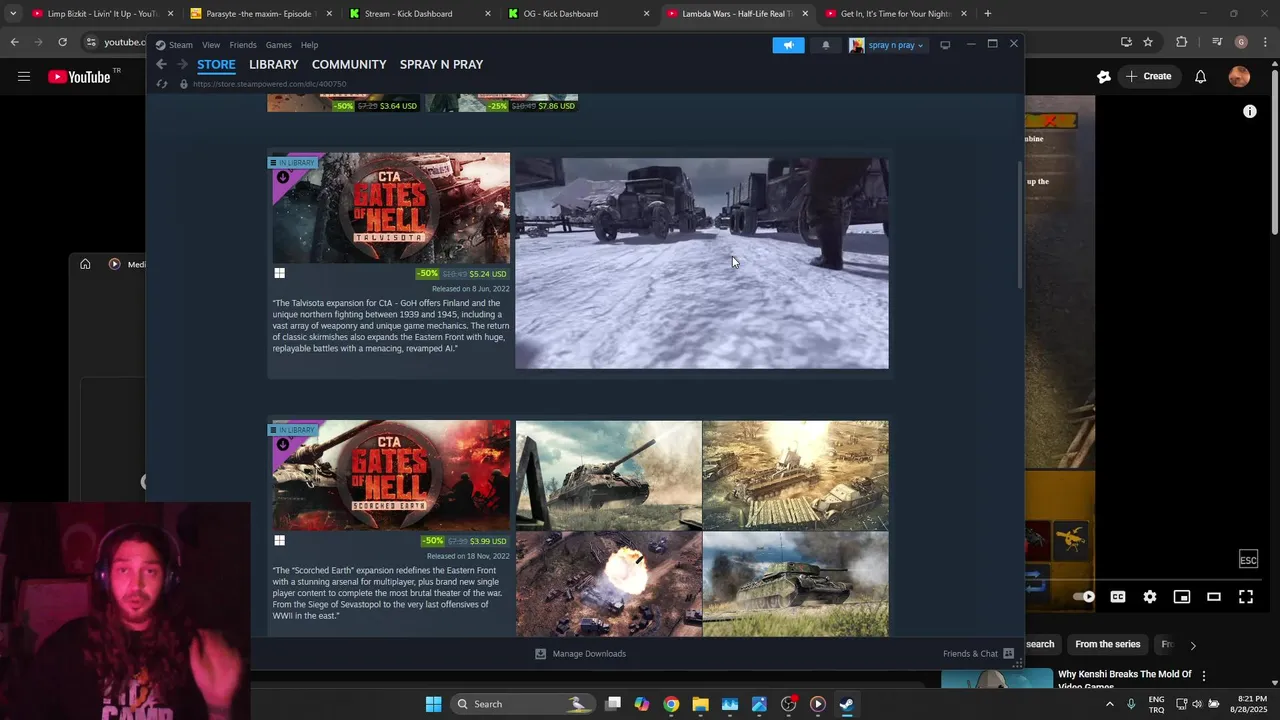1280x720 pixels.
Task: Click the Talvisota Windows platform icon
Action: (x=280, y=273)
